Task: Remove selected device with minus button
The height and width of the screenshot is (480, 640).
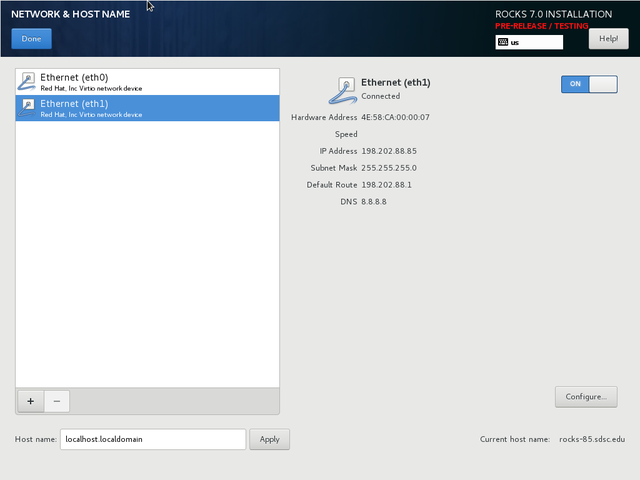Action: coord(56,401)
